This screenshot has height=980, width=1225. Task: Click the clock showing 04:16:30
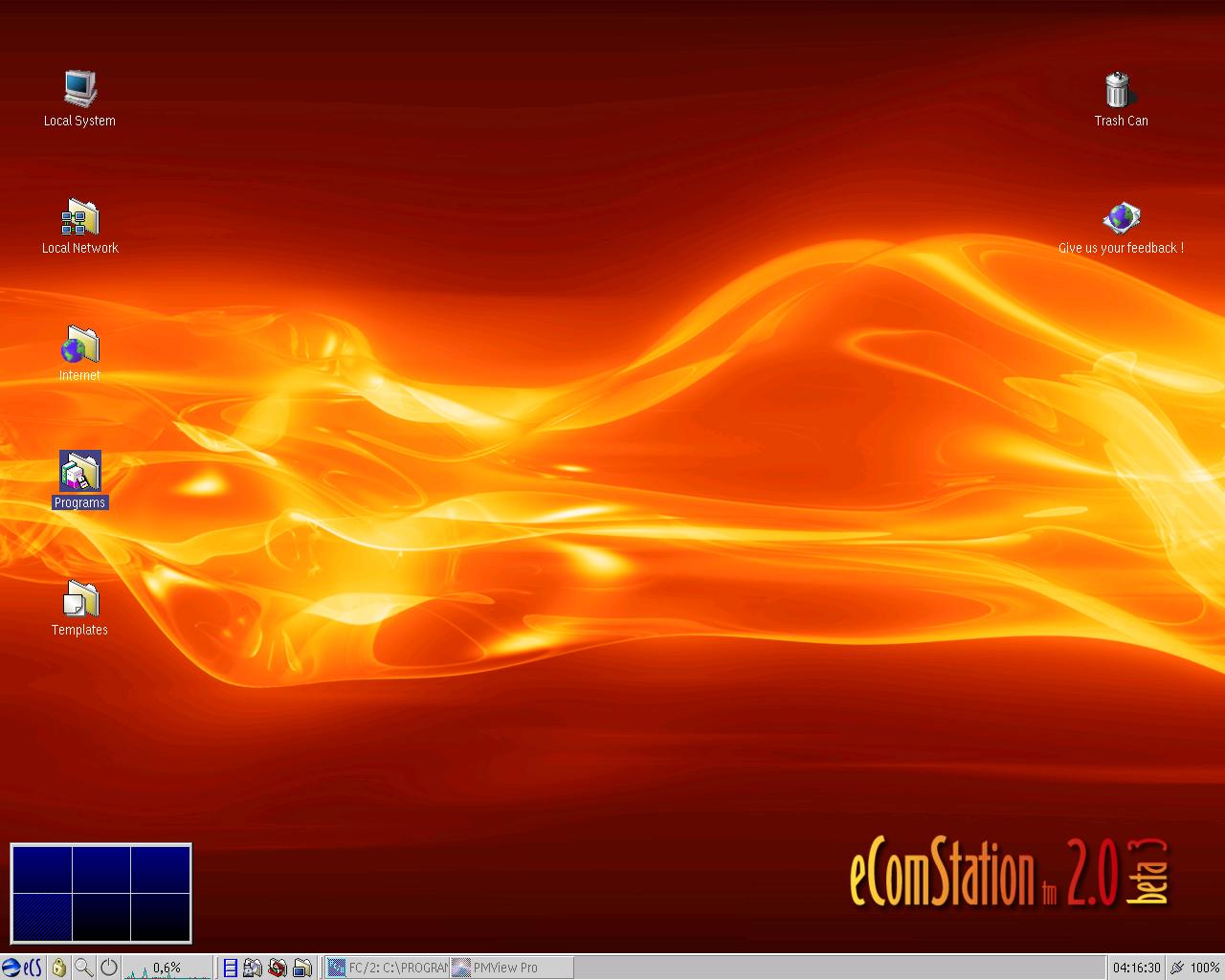(1136, 968)
